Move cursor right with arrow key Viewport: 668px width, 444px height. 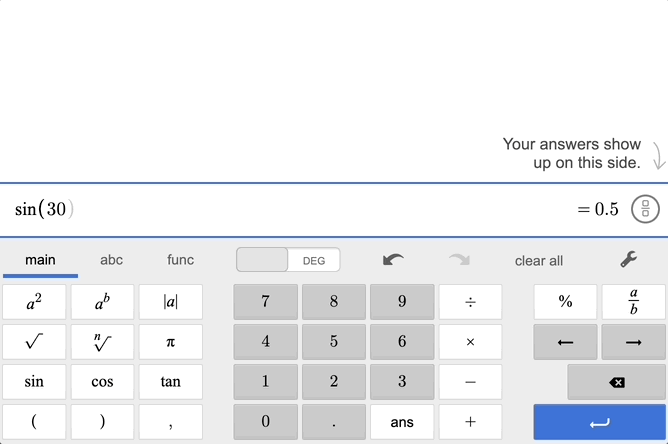click(633, 342)
